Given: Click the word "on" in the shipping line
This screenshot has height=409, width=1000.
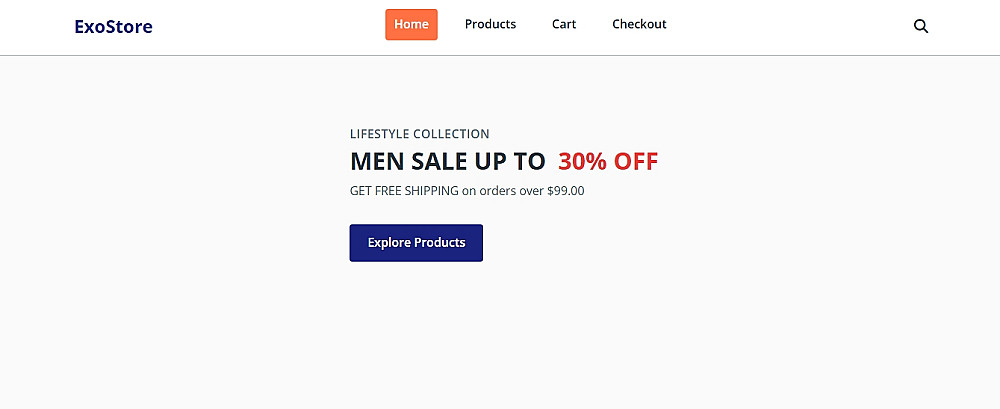Looking at the screenshot, I should tap(468, 190).
